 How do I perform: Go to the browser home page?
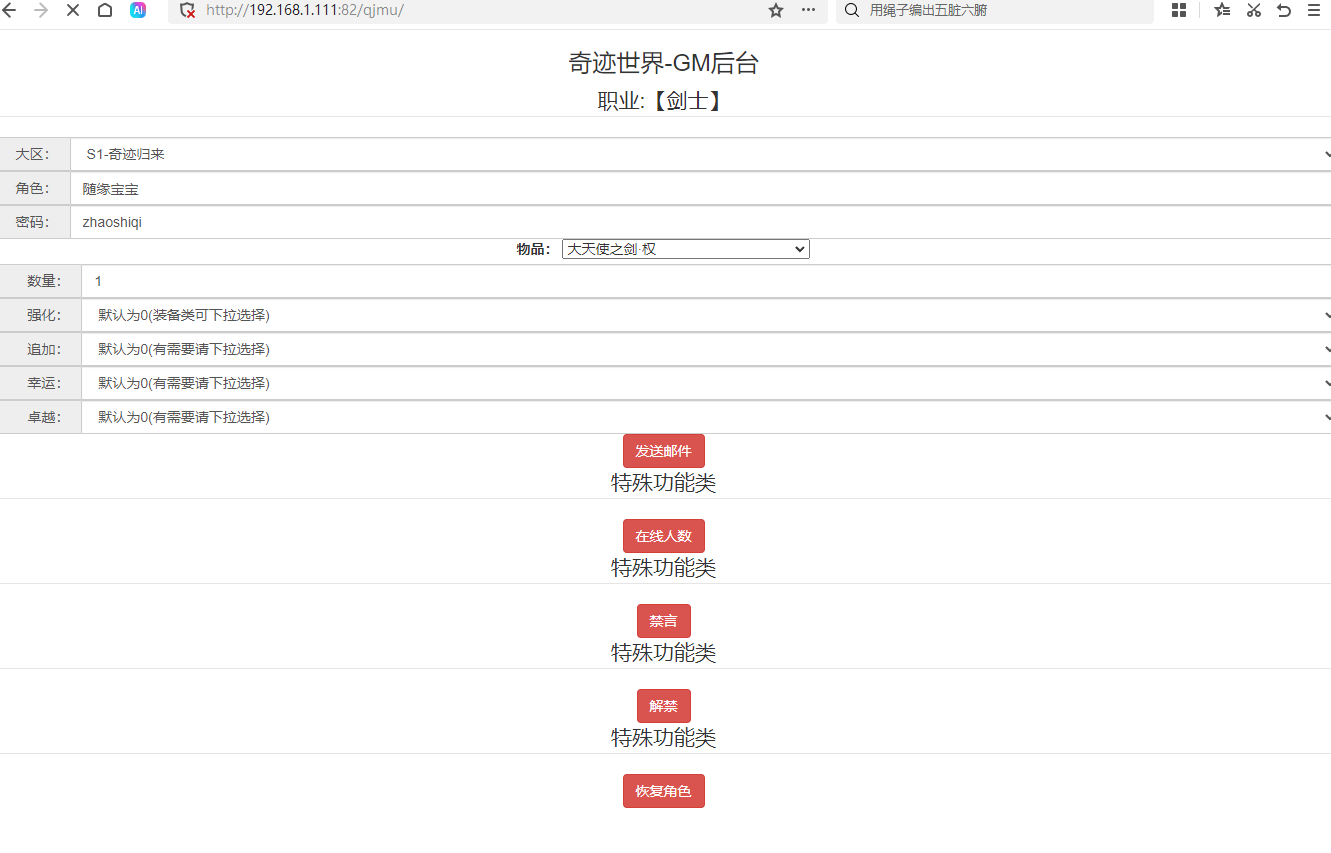tap(105, 10)
